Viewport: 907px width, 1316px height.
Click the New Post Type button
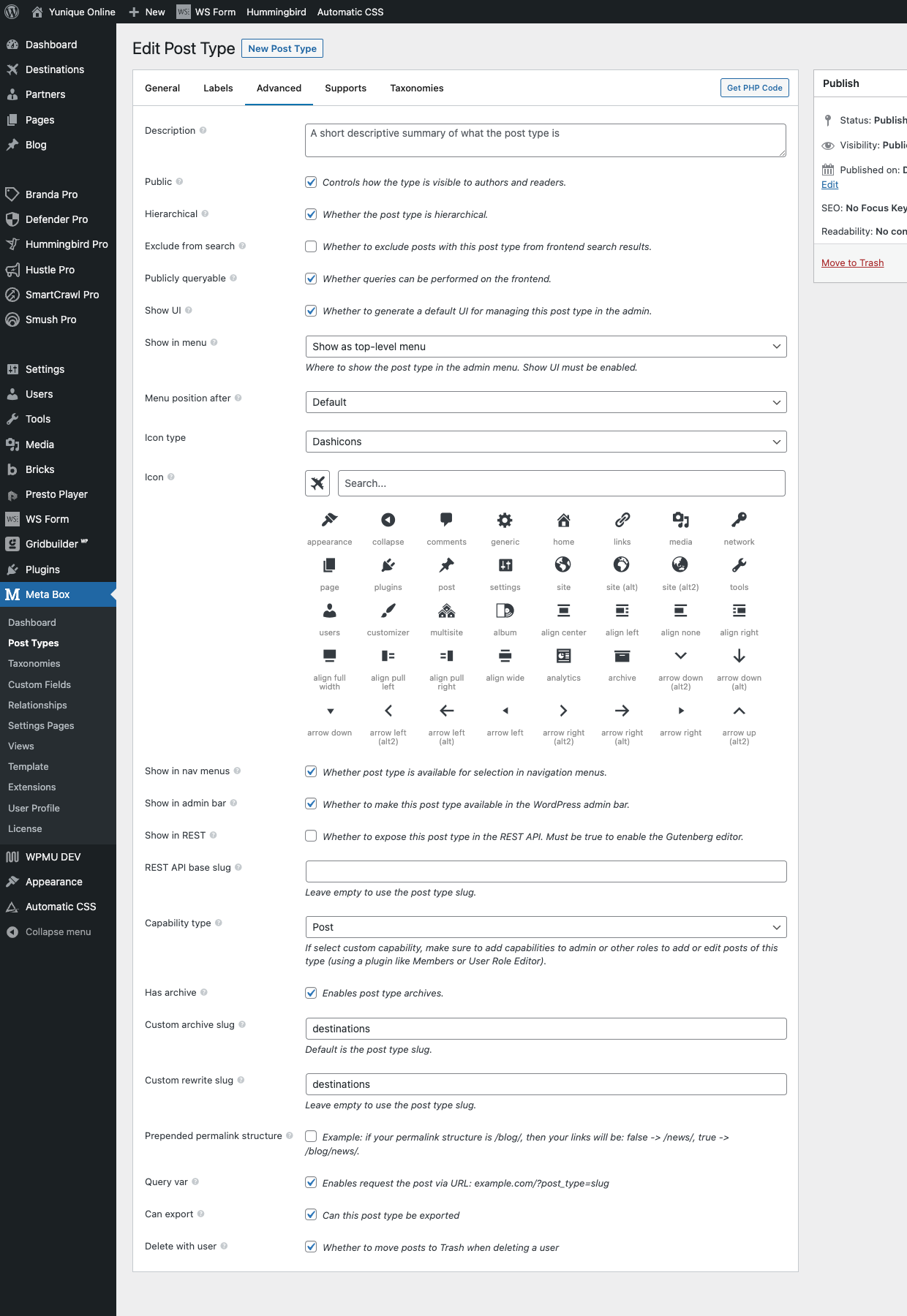(282, 48)
